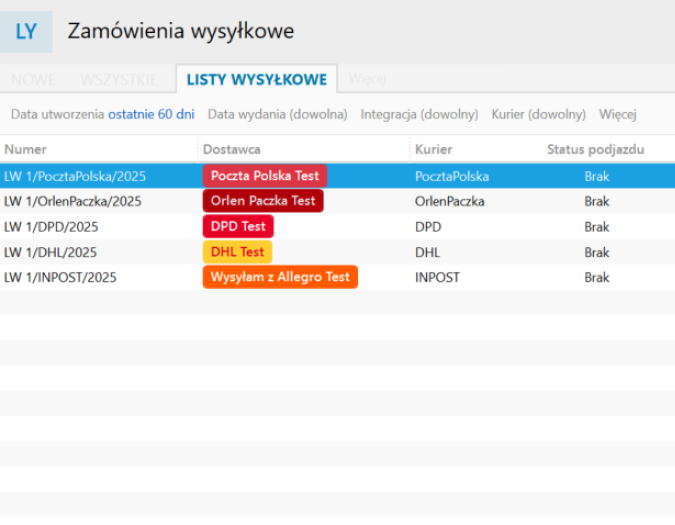Select row LW 1/DPD/2025
Image resolution: width=675 pixels, height=525 pixels.
(338, 227)
